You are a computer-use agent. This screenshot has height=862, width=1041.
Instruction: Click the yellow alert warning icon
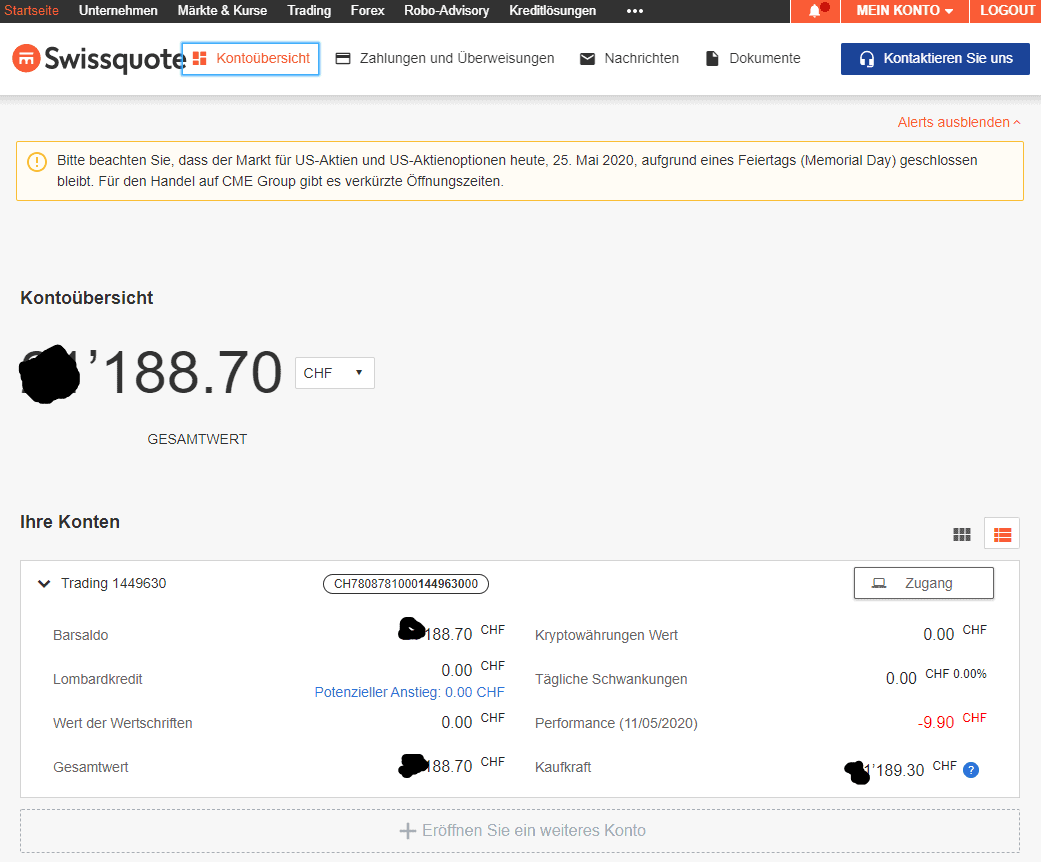click(37, 161)
